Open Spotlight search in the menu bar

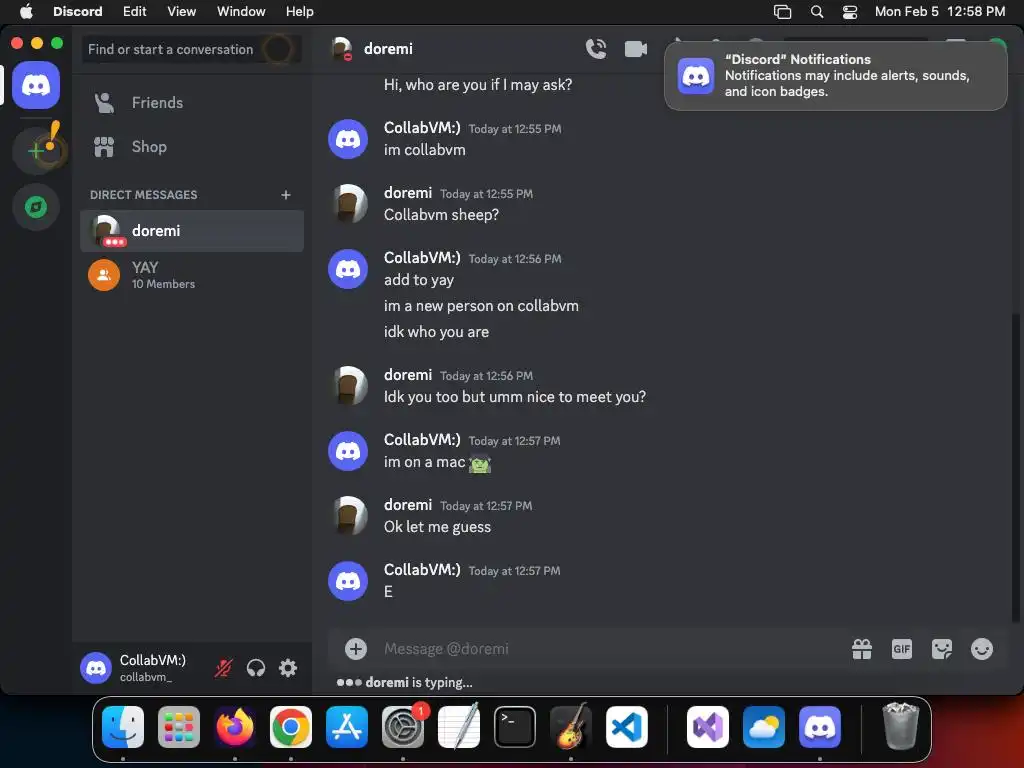[816, 11]
